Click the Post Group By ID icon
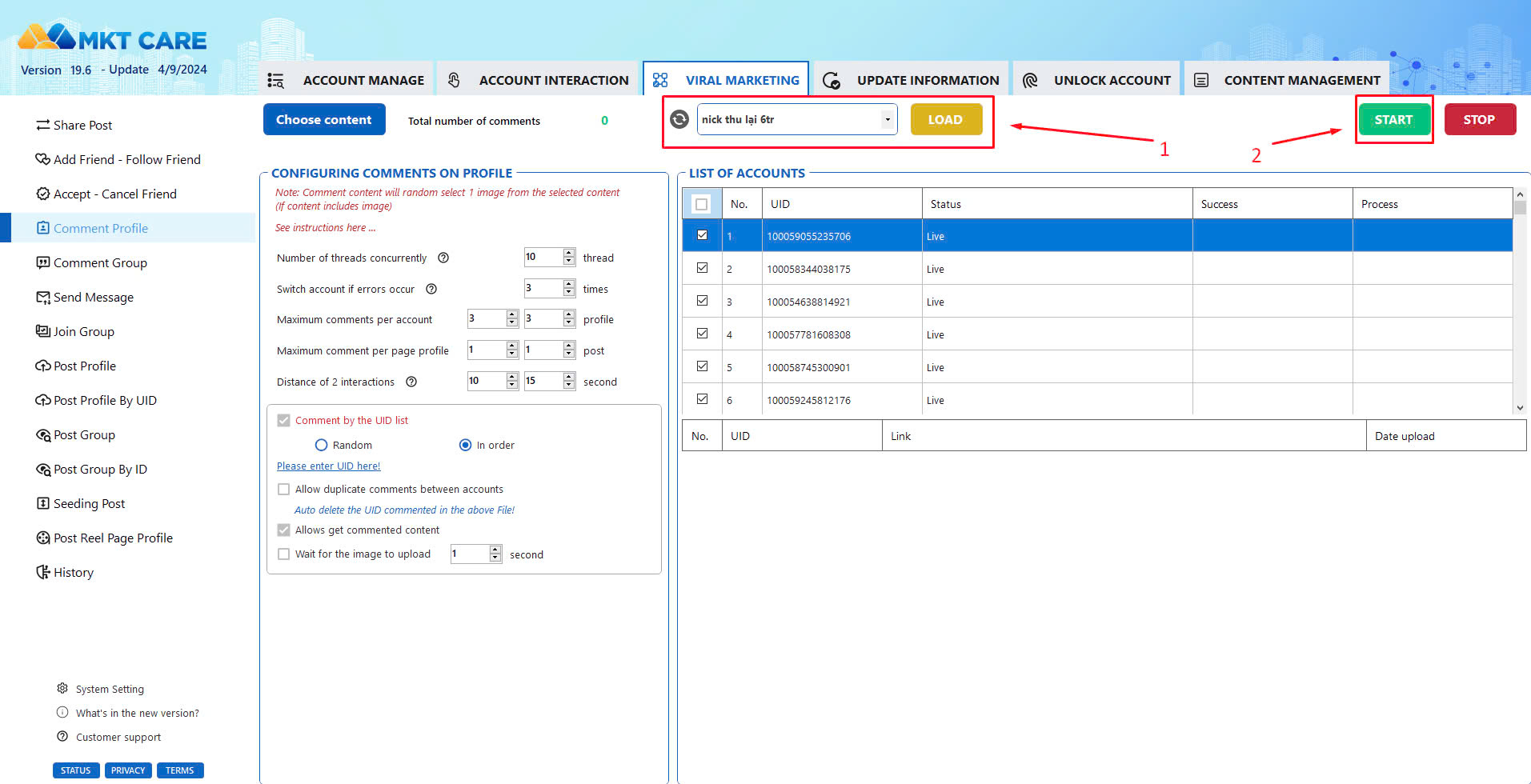1531x784 pixels. coord(43,469)
